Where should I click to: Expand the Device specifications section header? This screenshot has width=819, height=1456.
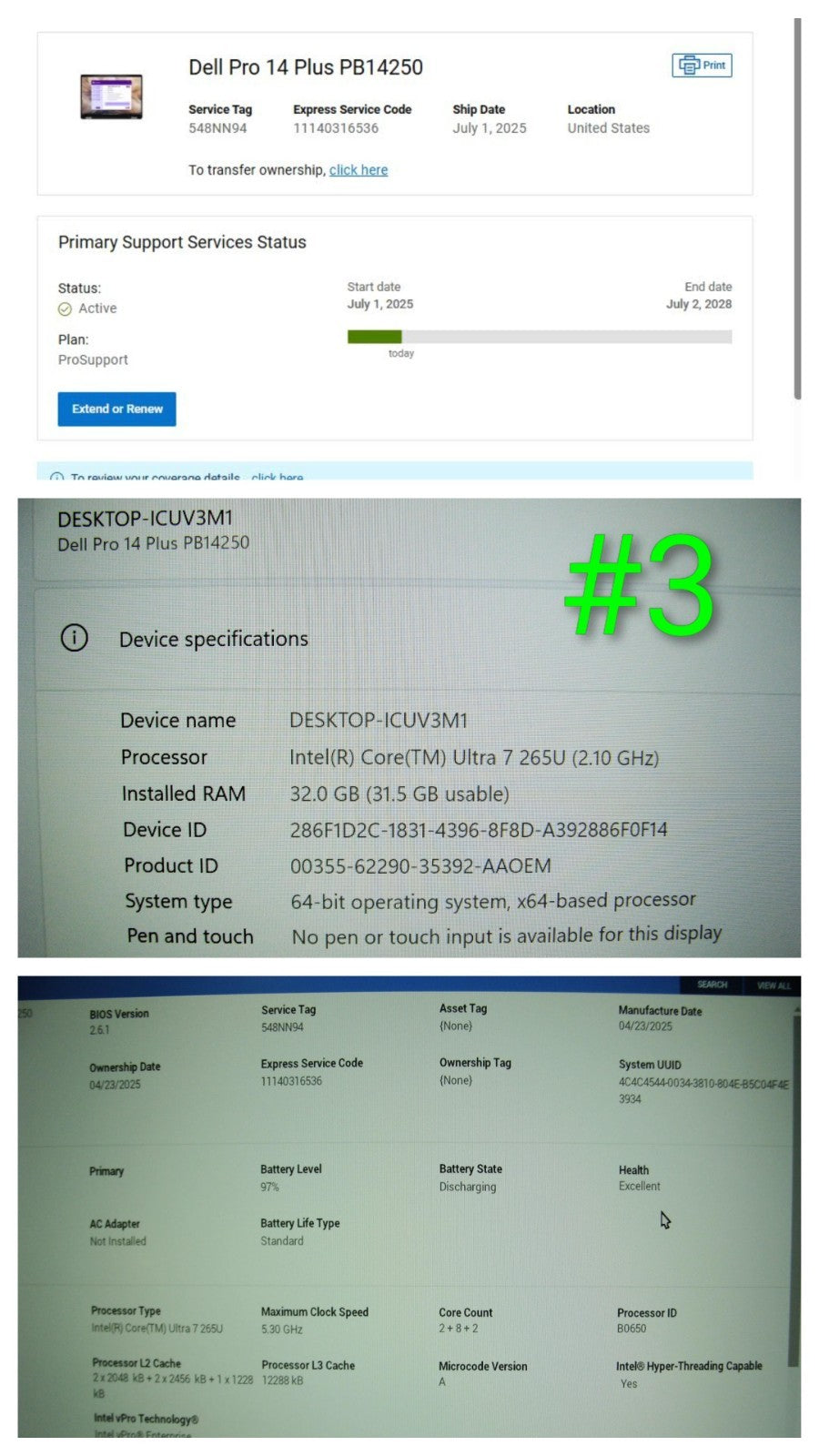pos(214,639)
